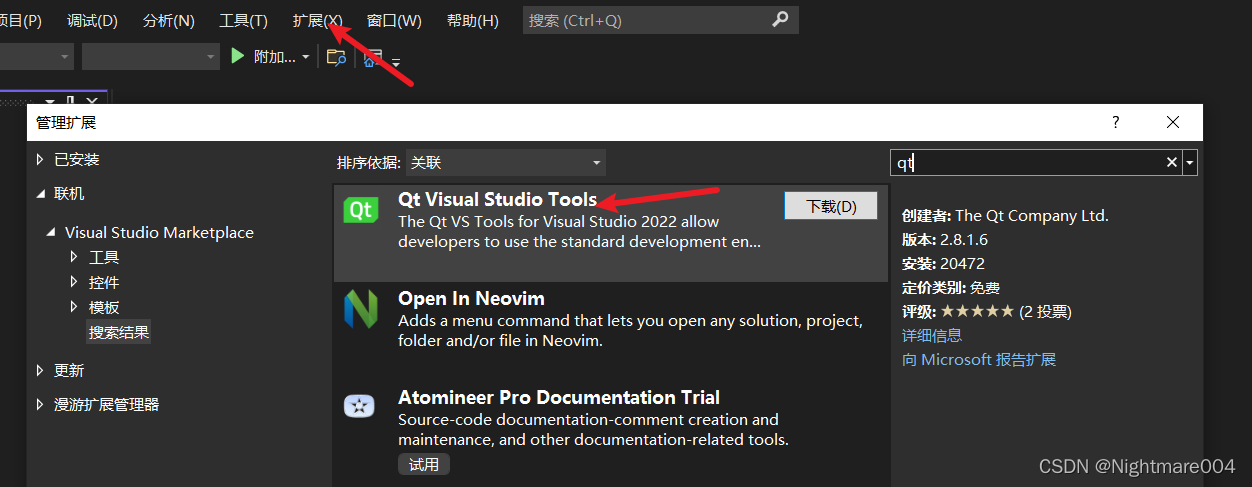The image size is (1252, 487).
Task: Clear the qt search text with X
Action: [x=1172, y=162]
